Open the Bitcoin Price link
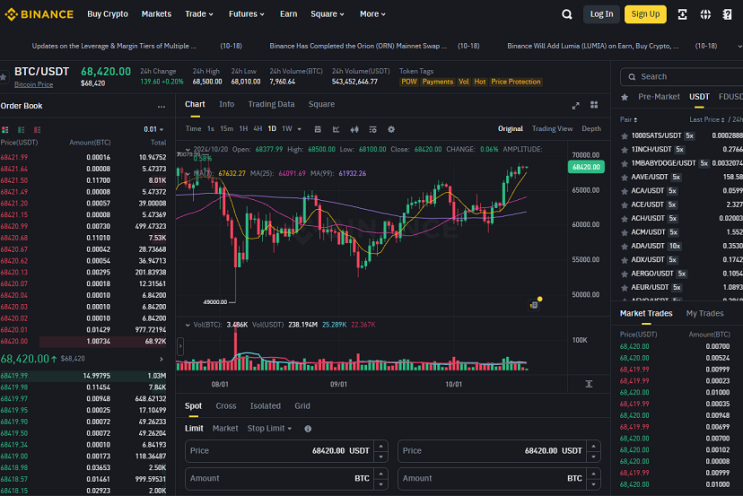Screen dimensions: 743x496 [34, 84]
